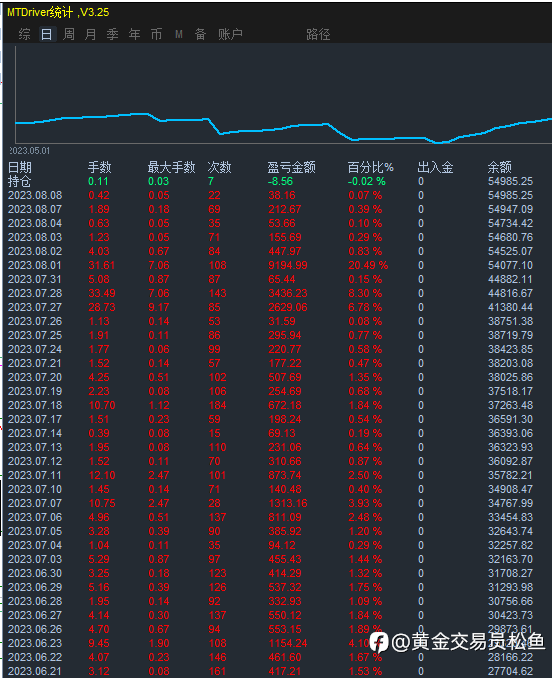552x678 pixels.
Task: Select the 2023.07.19 date row
Action: pos(35,391)
